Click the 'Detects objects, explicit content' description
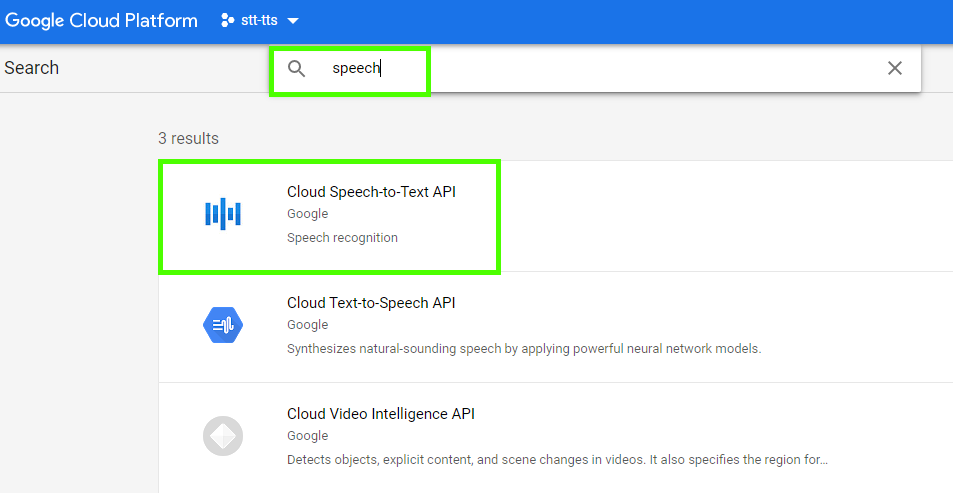 click(556, 460)
